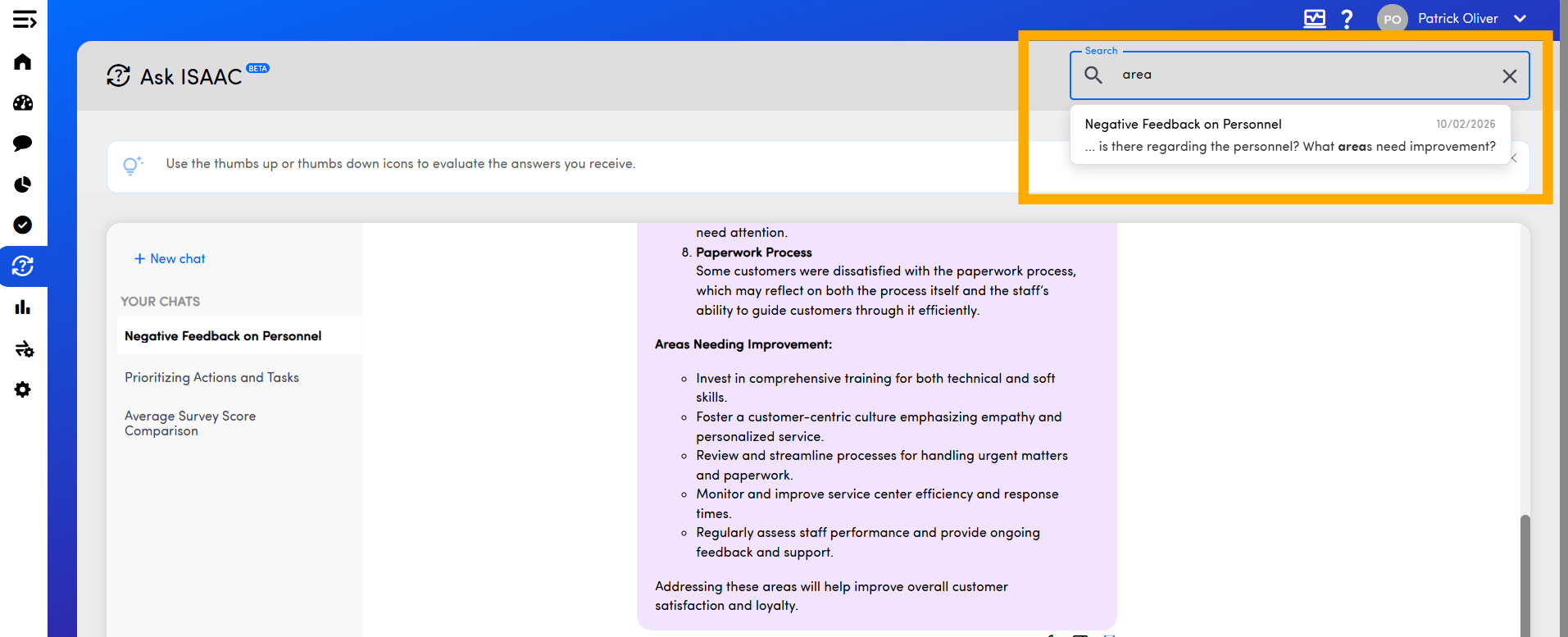Open the Prioritizing Actions and Tasks chat
Screen dimensions: 1568x637
(211, 378)
